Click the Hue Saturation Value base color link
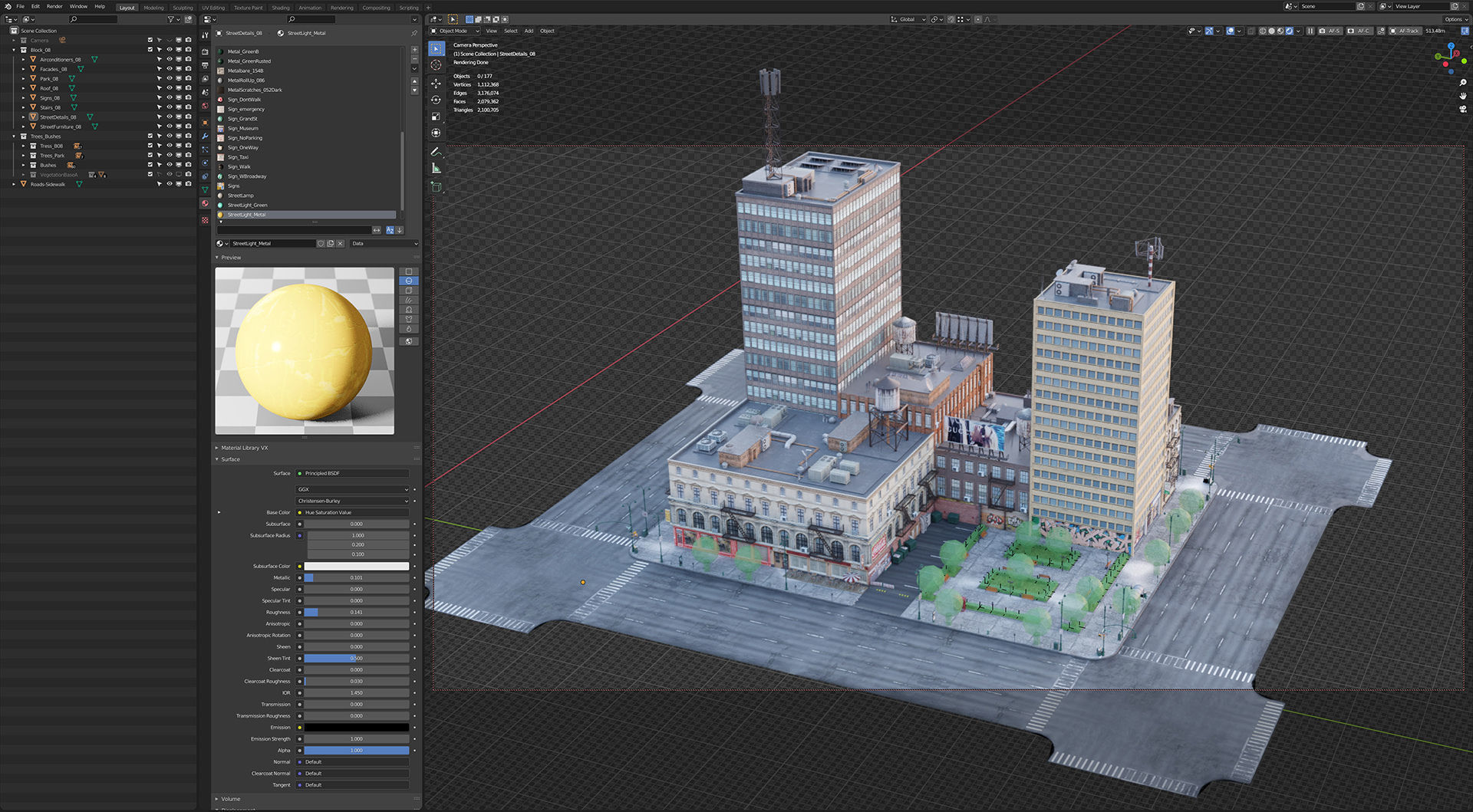Viewport: 1473px width, 812px height. 353,512
